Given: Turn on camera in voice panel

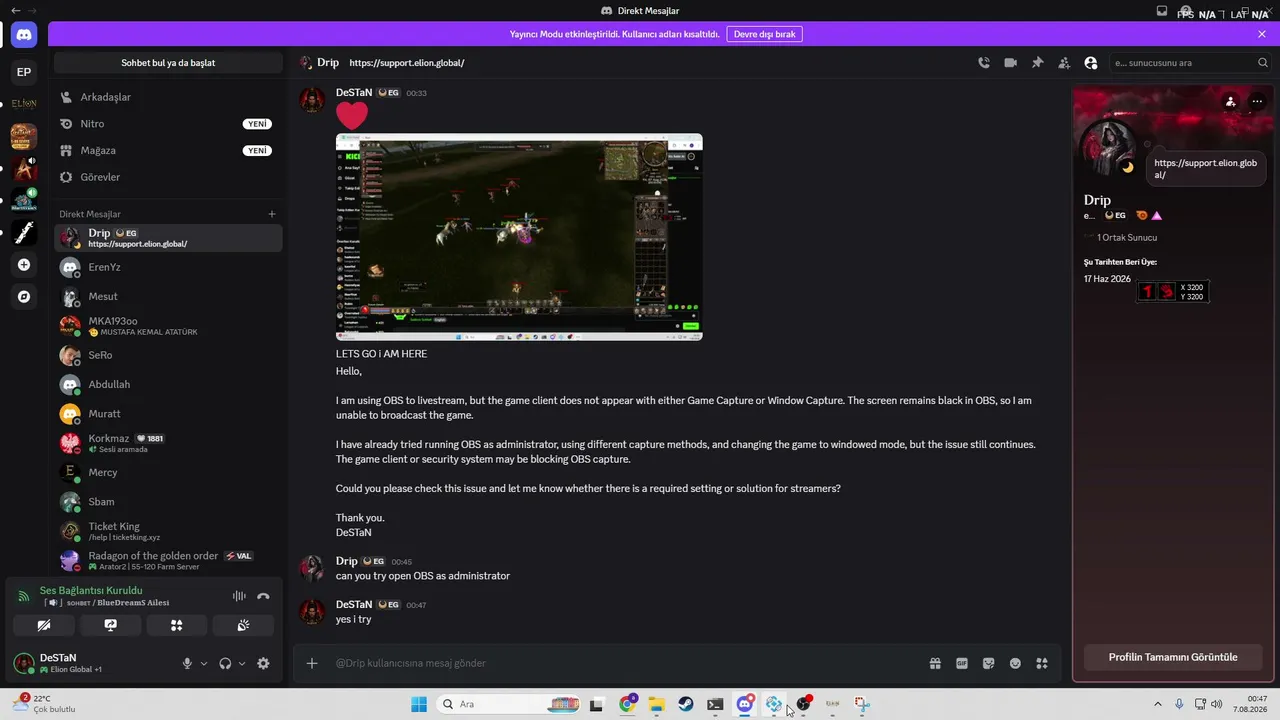Looking at the screenshot, I should pos(43,625).
